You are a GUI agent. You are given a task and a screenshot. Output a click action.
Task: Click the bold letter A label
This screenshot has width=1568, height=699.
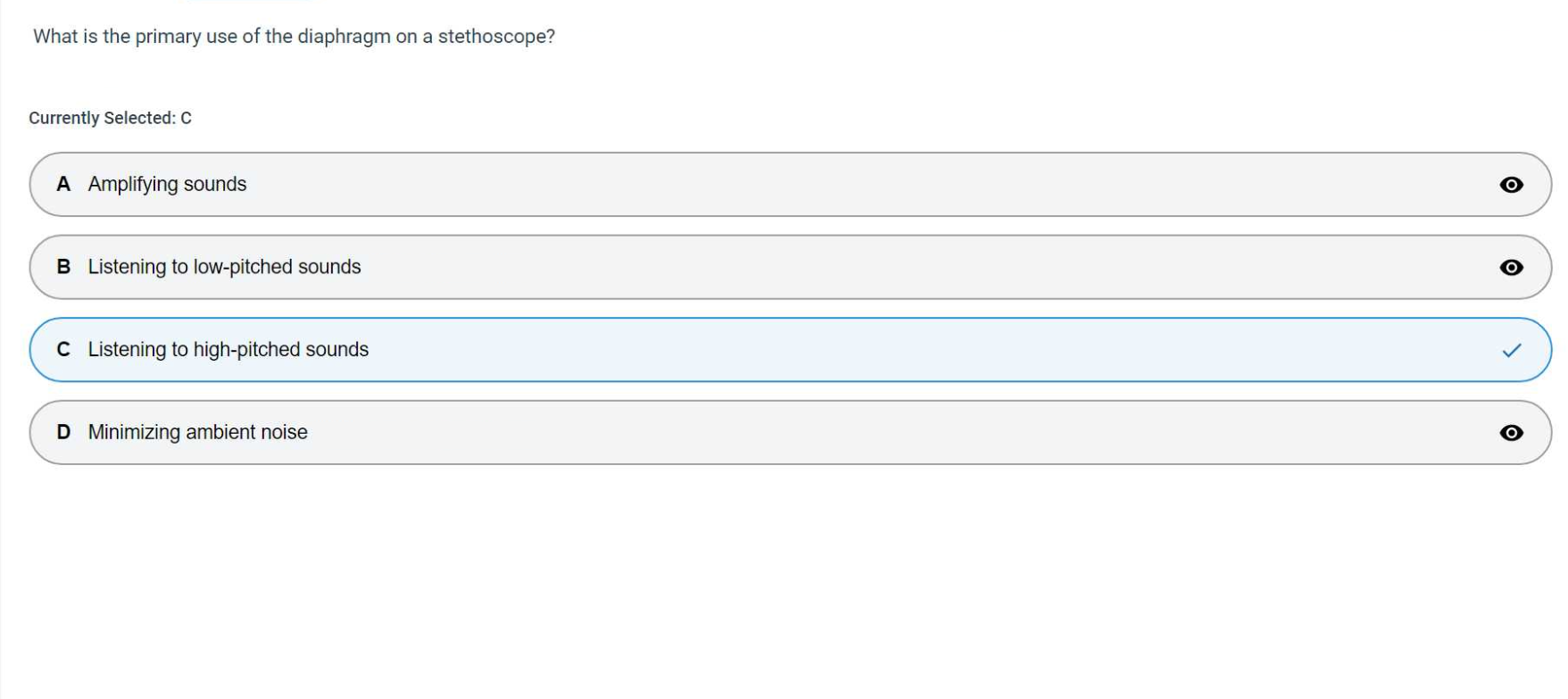tap(63, 185)
